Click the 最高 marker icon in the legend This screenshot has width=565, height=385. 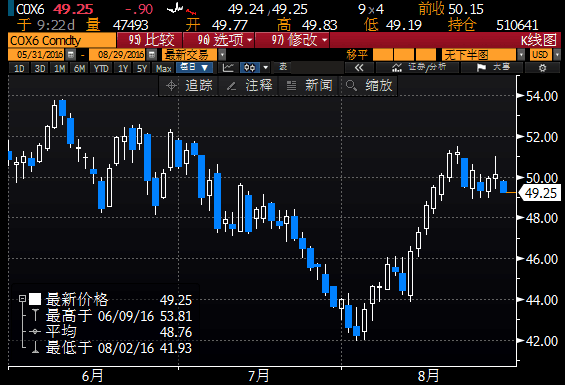pyautogui.click(x=35, y=315)
